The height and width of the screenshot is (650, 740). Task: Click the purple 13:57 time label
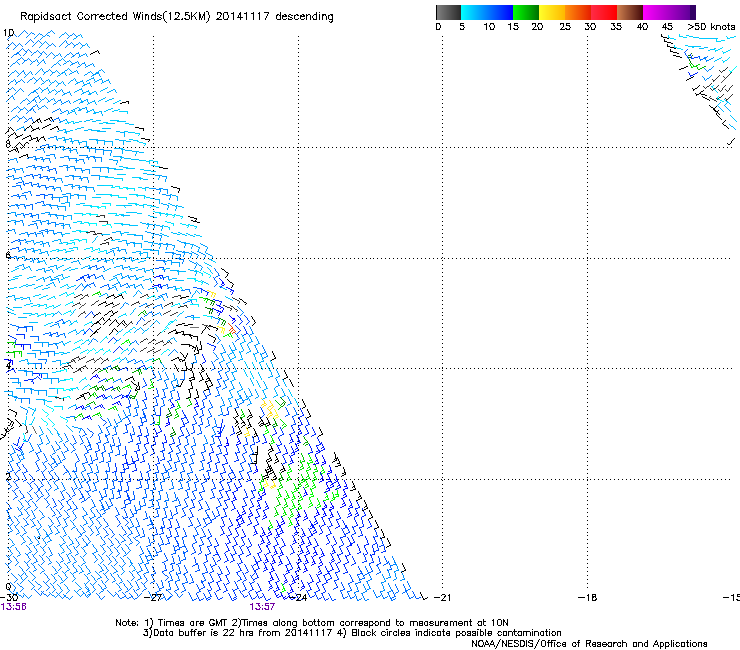coord(262,607)
